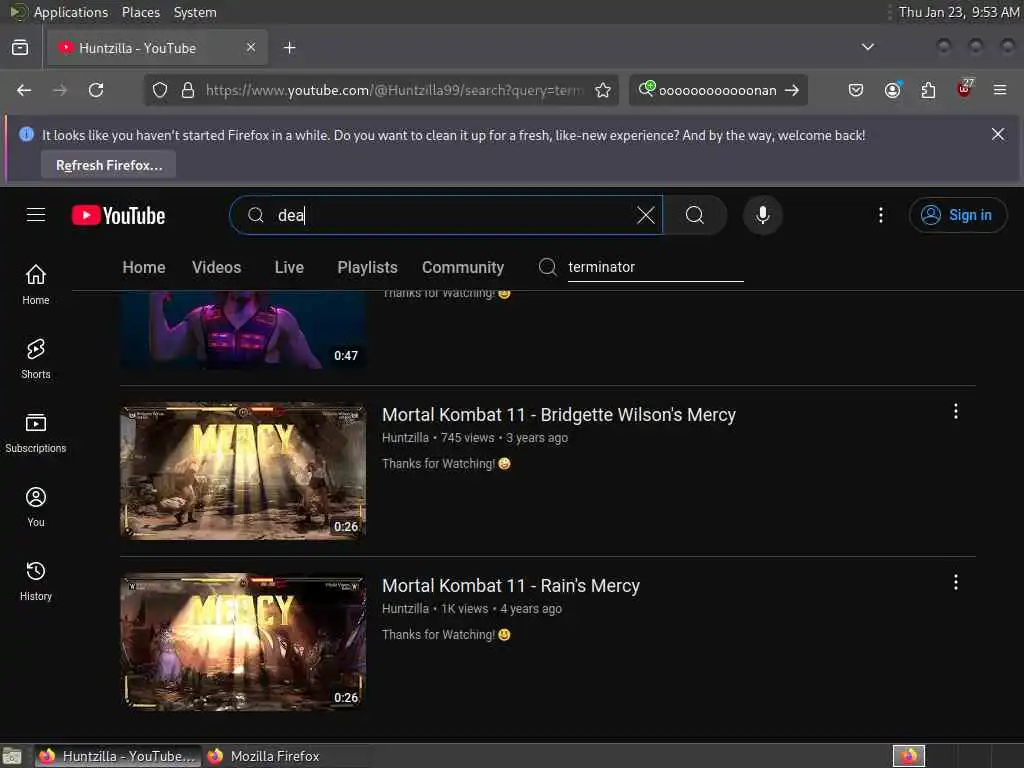Open the uBlock Origin extension icon
The image size is (1024, 768).
pyautogui.click(x=964, y=89)
